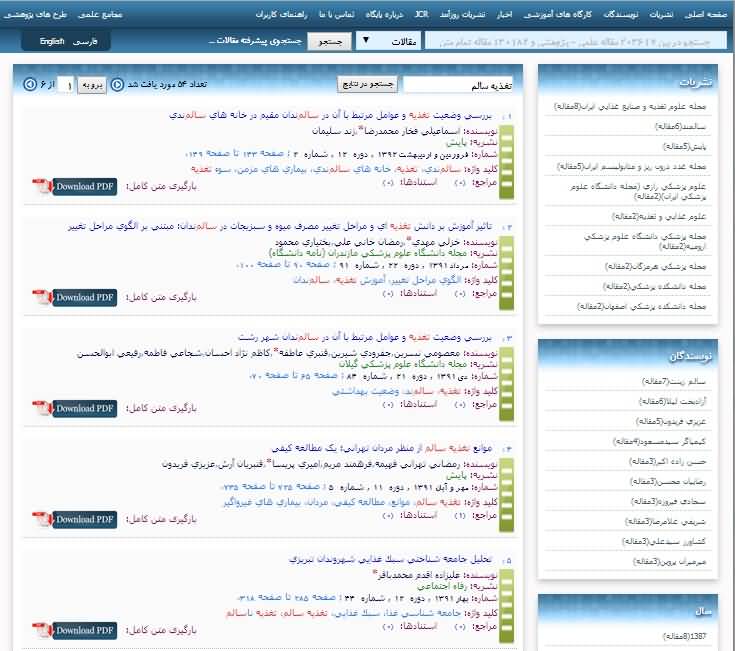Screen dimensions: 735x651
Task: Filter by علوم غذایی و تغذیه journal
Action: click(659, 217)
